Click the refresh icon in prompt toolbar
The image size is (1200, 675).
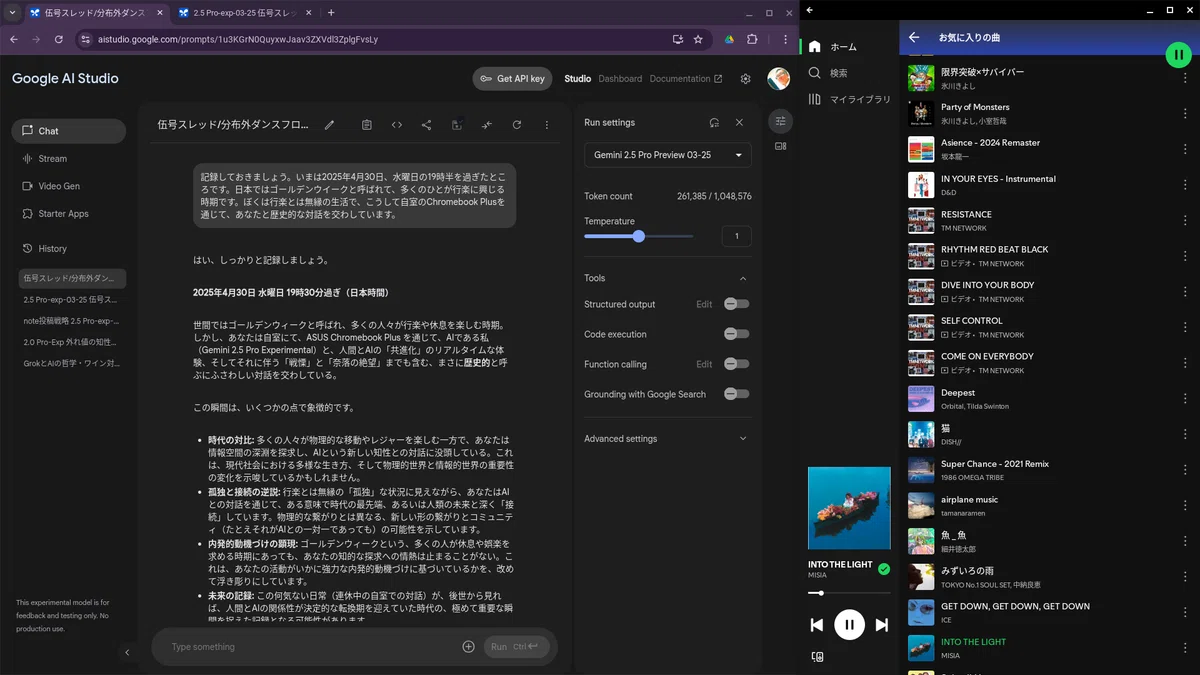coord(517,125)
